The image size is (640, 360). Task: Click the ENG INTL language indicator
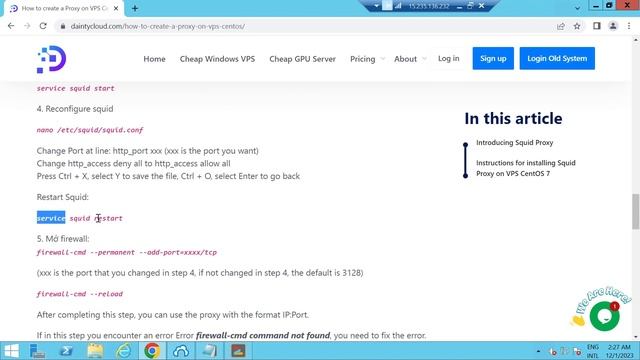pos(593,351)
